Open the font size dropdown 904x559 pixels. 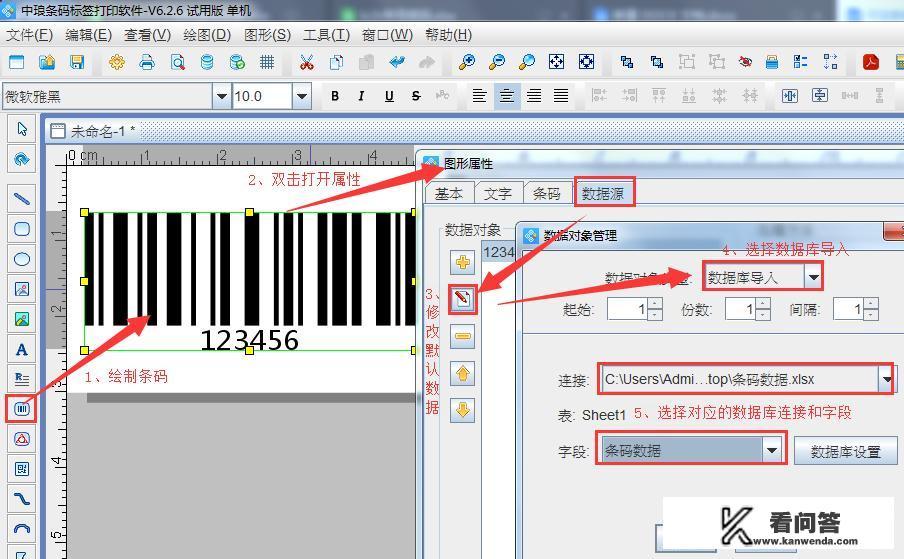click(x=302, y=96)
